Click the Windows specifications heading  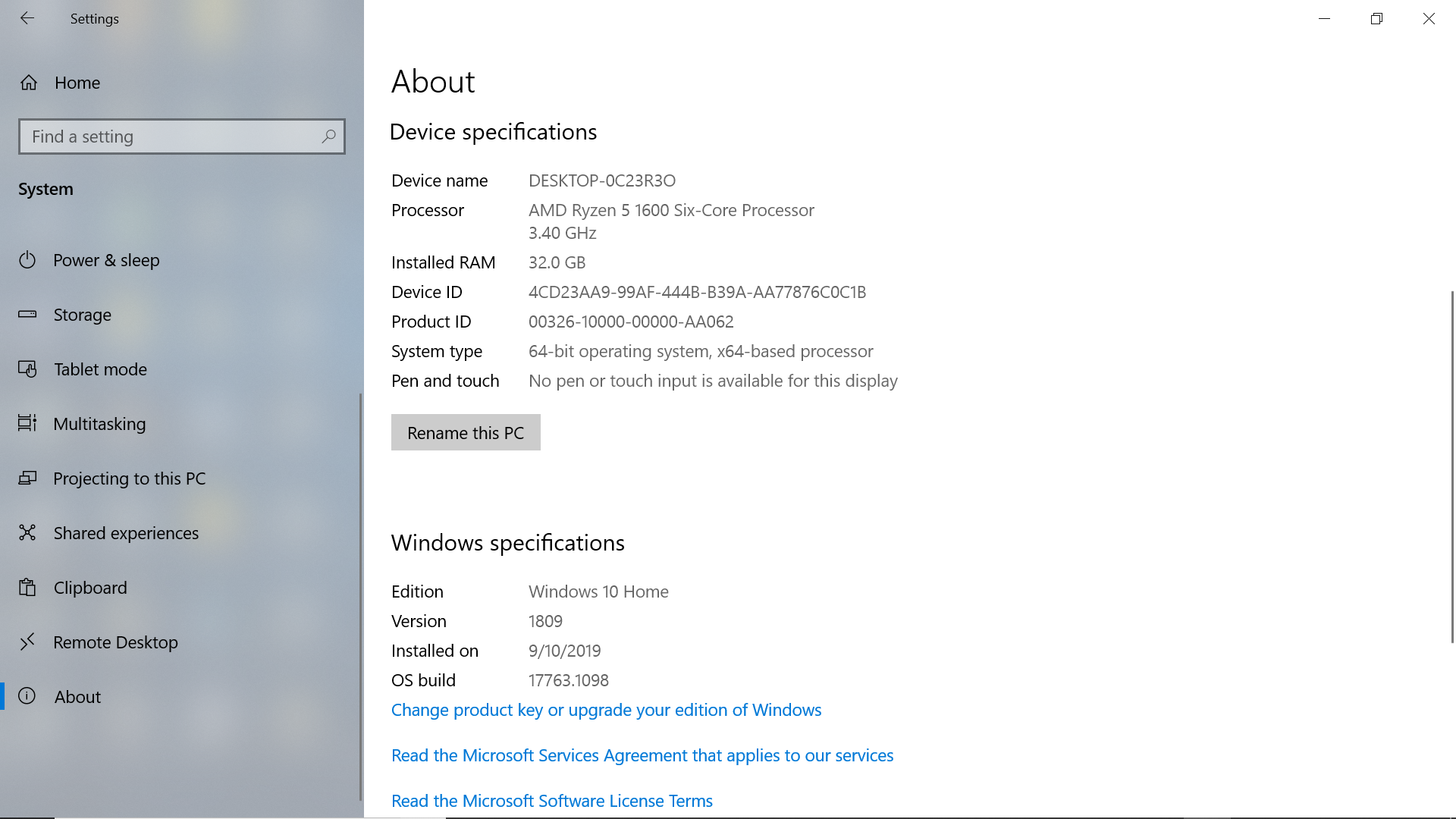pyautogui.click(x=507, y=543)
